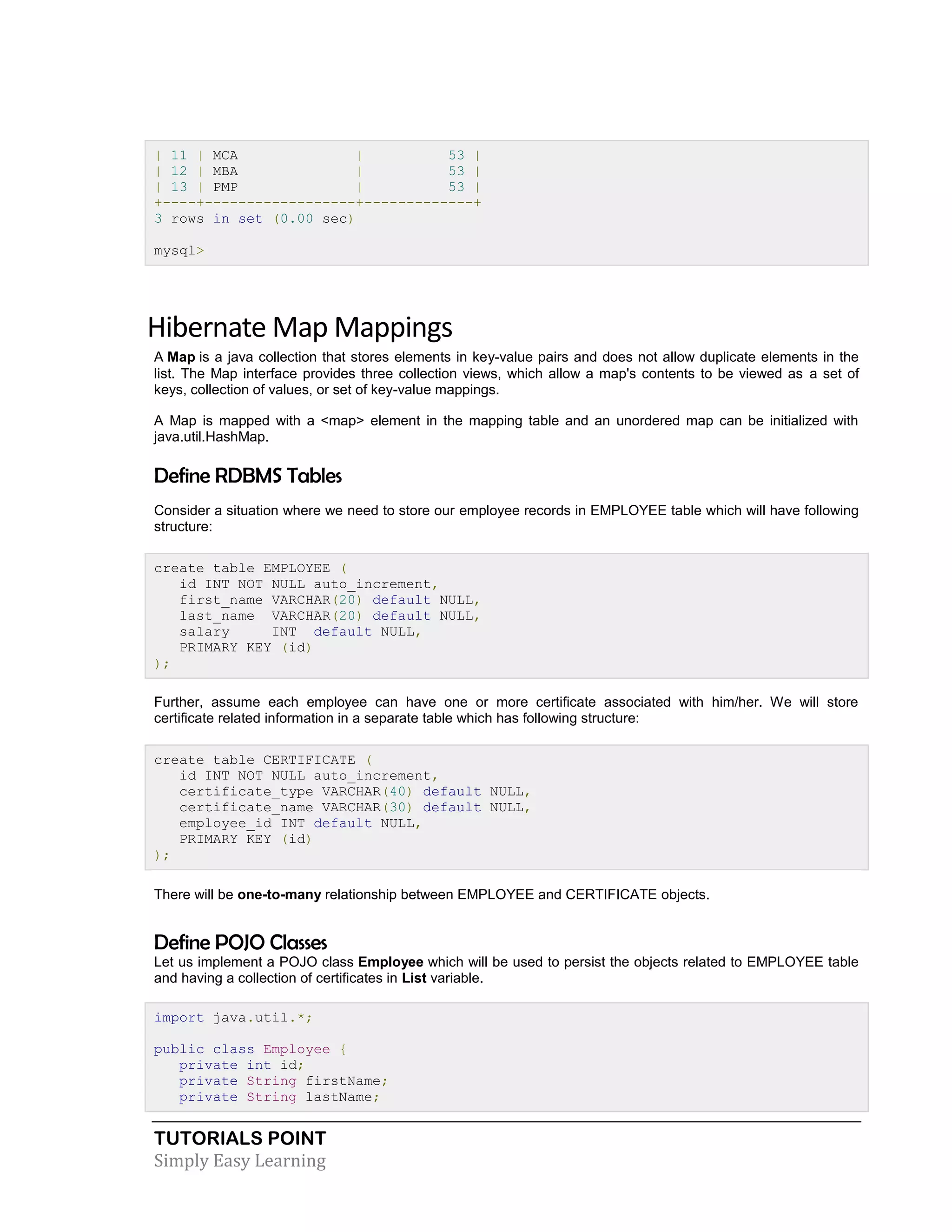Click the bold 'List' word in POJO paragraph
This screenshot has width=952, height=1232.
(414, 978)
